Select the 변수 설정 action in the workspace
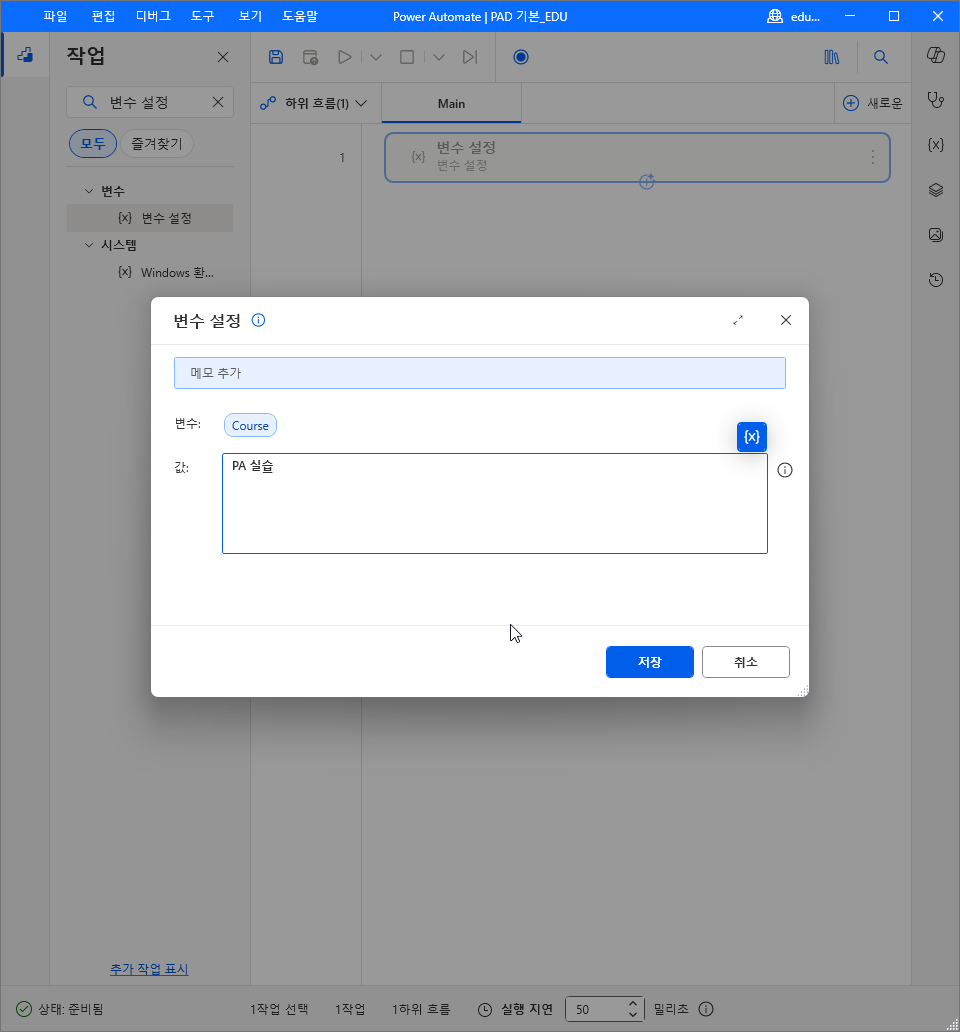 click(x=637, y=157)
